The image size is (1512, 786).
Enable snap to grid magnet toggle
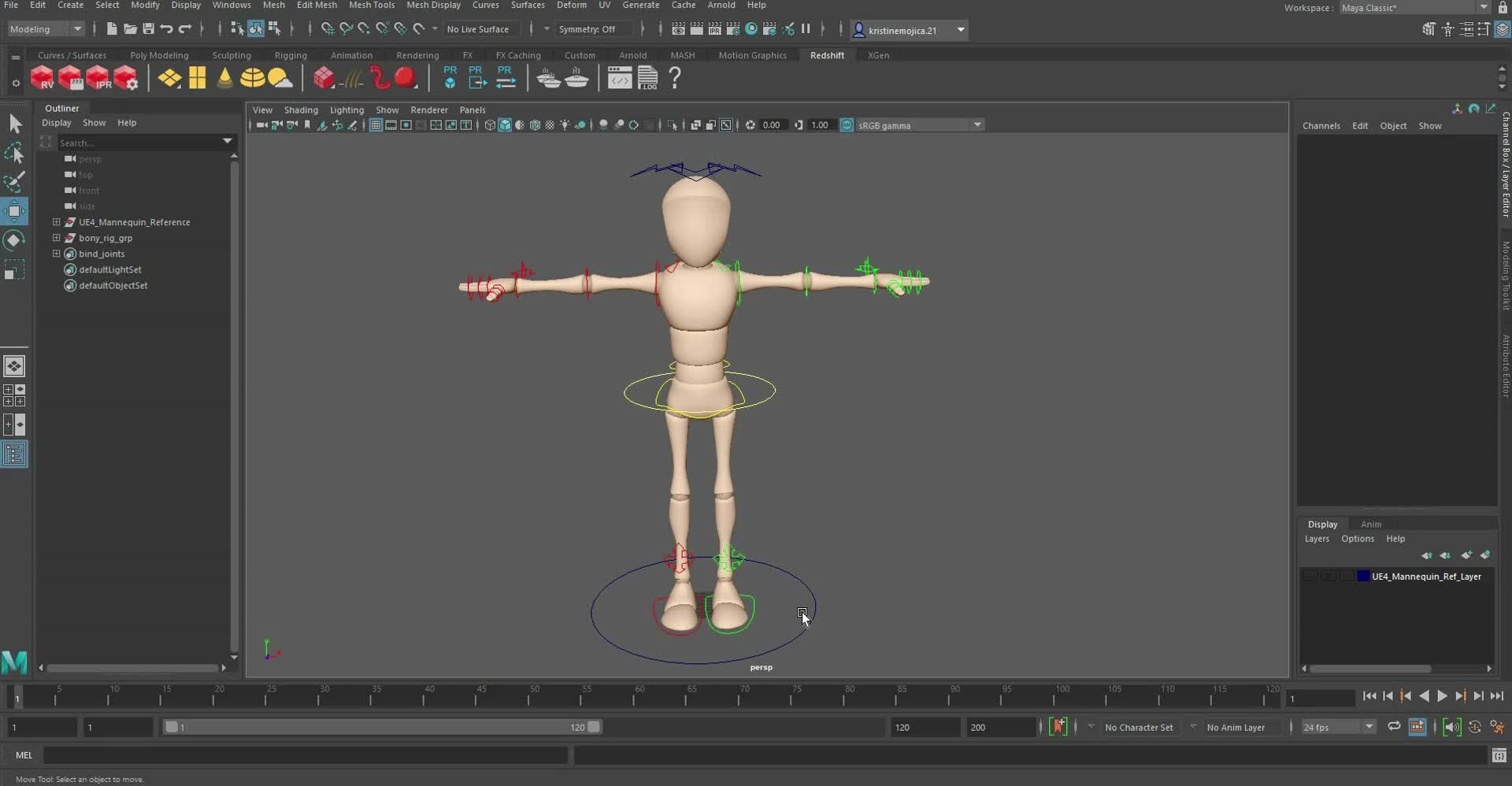[327, 29]
